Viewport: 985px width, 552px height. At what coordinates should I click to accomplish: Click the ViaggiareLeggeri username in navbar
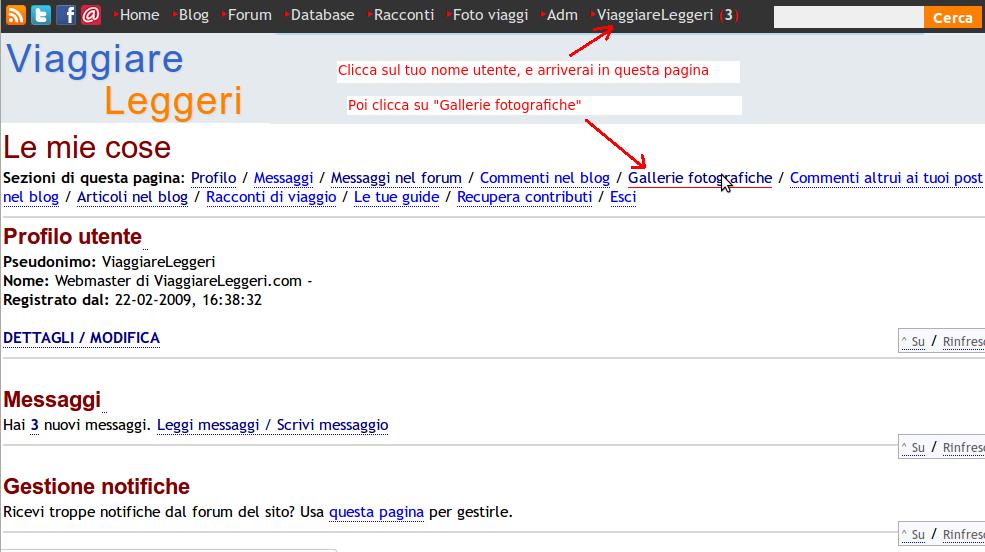tap(654, 15)
